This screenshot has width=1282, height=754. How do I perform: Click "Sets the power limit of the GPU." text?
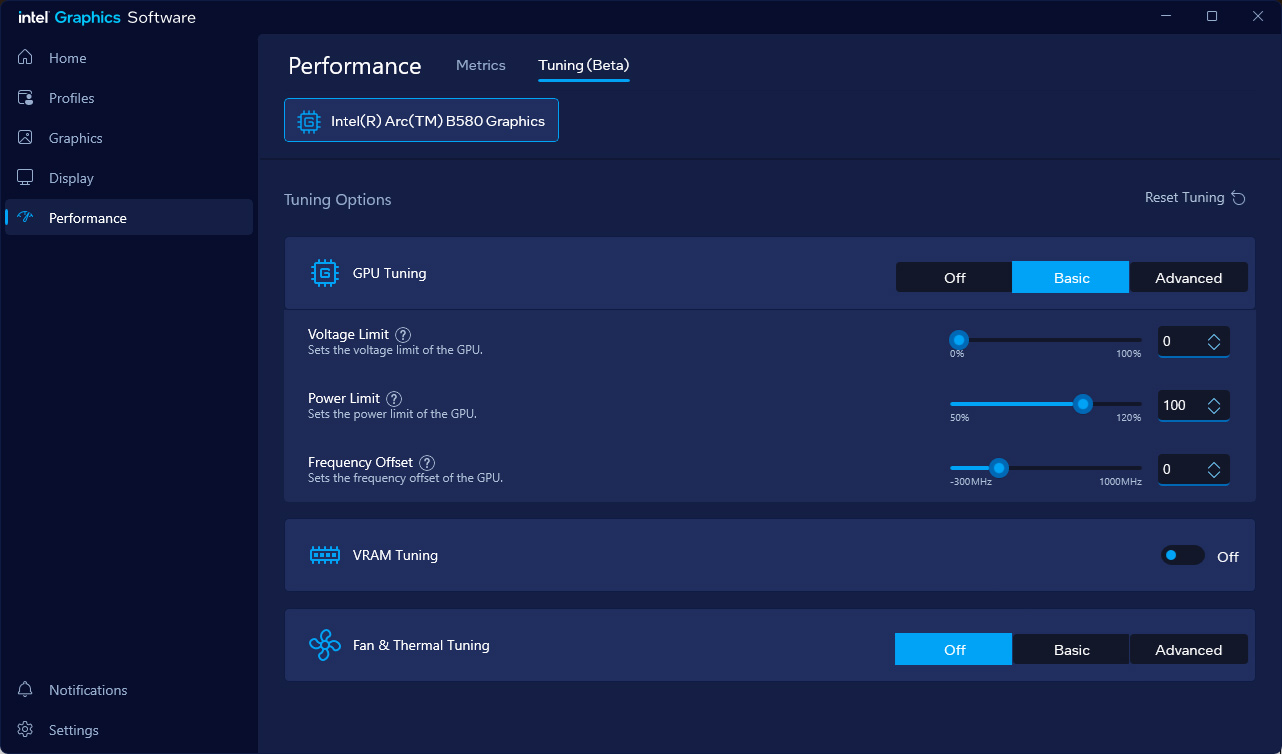coord(392,414)
